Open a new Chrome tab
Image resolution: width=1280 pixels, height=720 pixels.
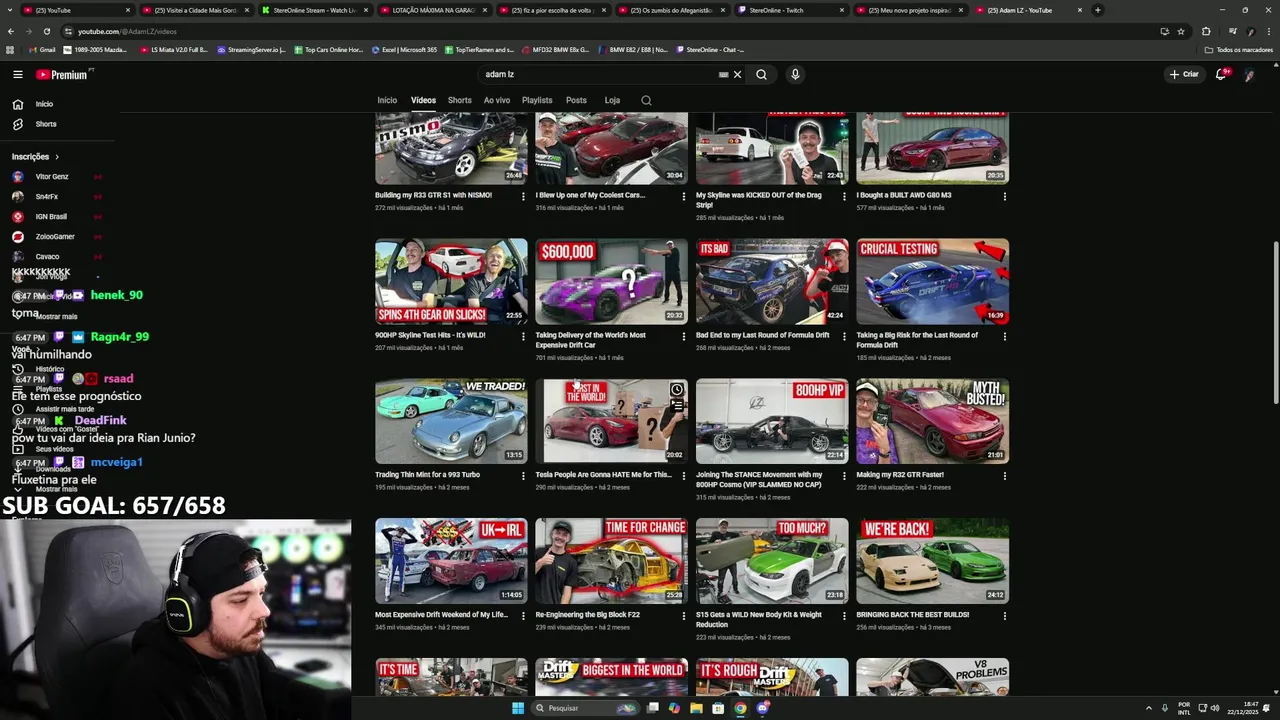(x=1097, y=10)
